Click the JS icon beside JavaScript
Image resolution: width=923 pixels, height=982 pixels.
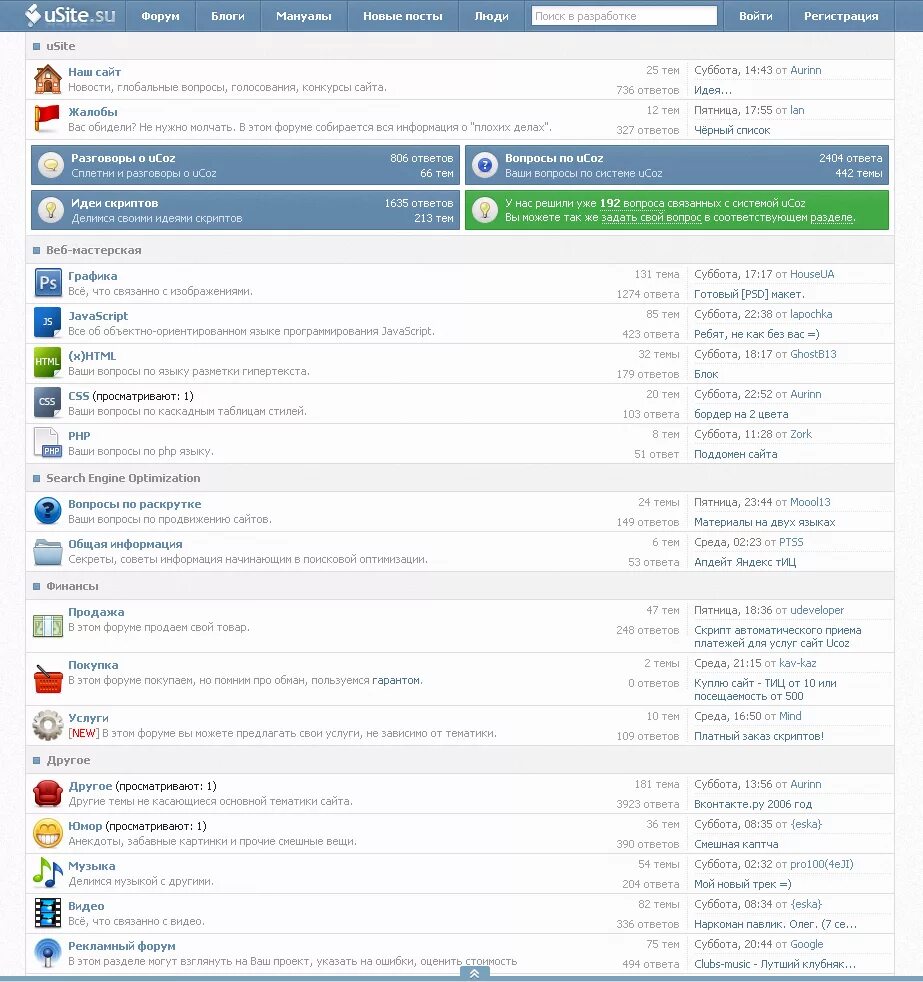point(48,323)
